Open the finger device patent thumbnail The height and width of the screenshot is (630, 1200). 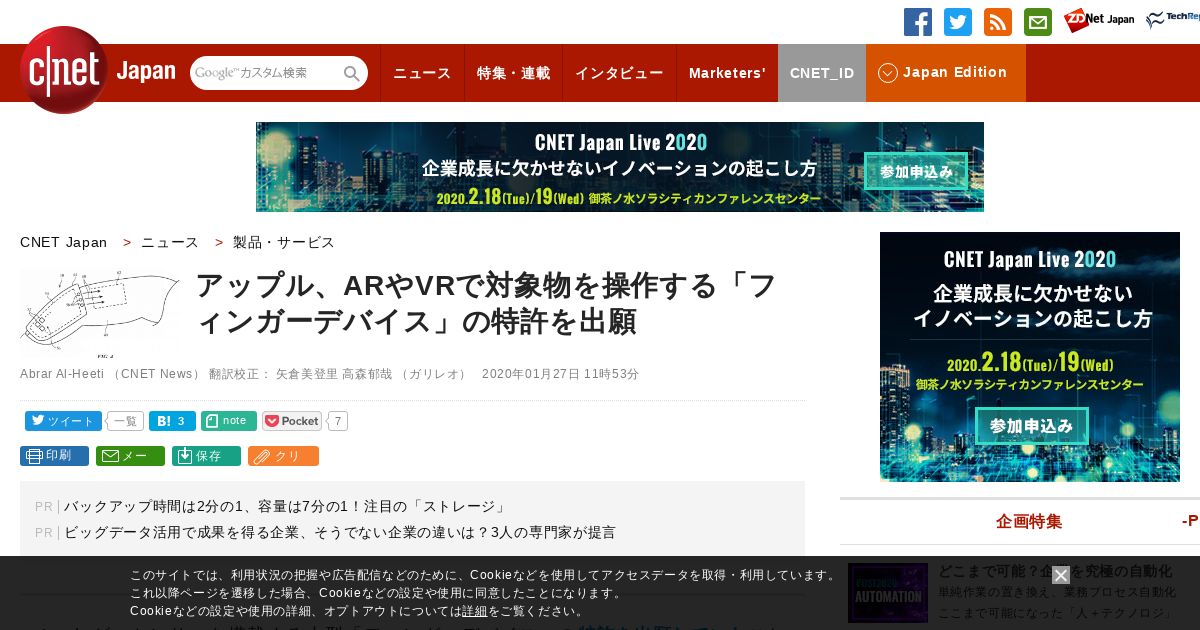(x=100, y=312)
